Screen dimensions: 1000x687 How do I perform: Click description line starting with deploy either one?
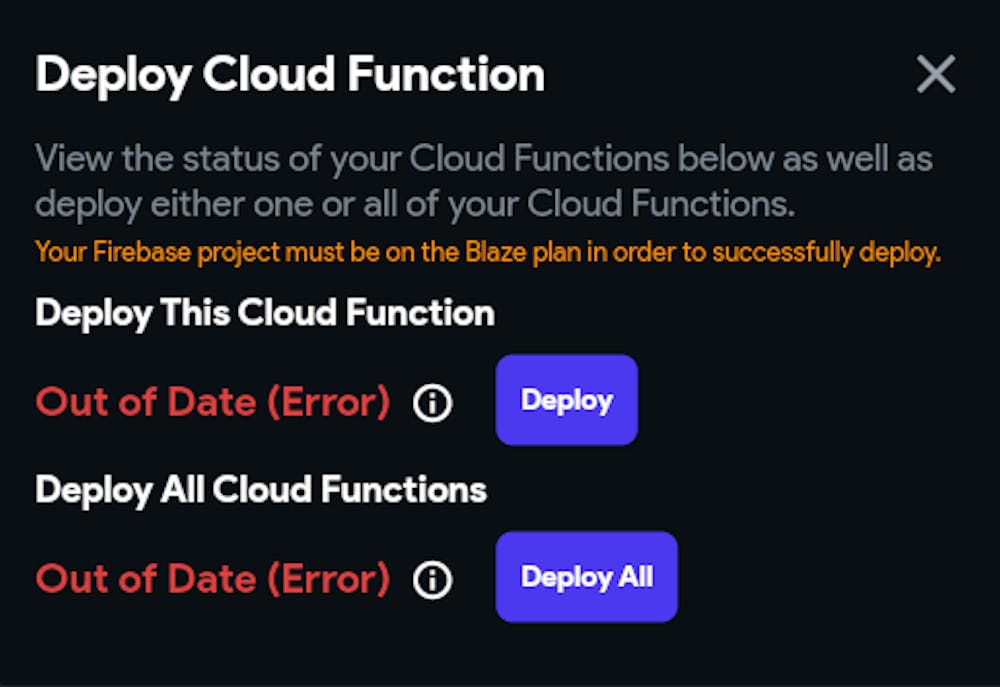(x=415, y=203)
